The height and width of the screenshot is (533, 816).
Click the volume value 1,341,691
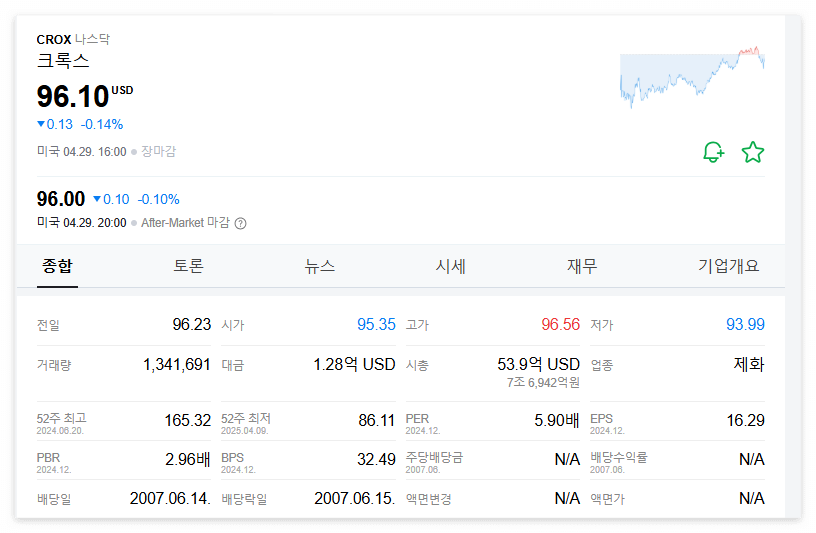click(177, 364)
